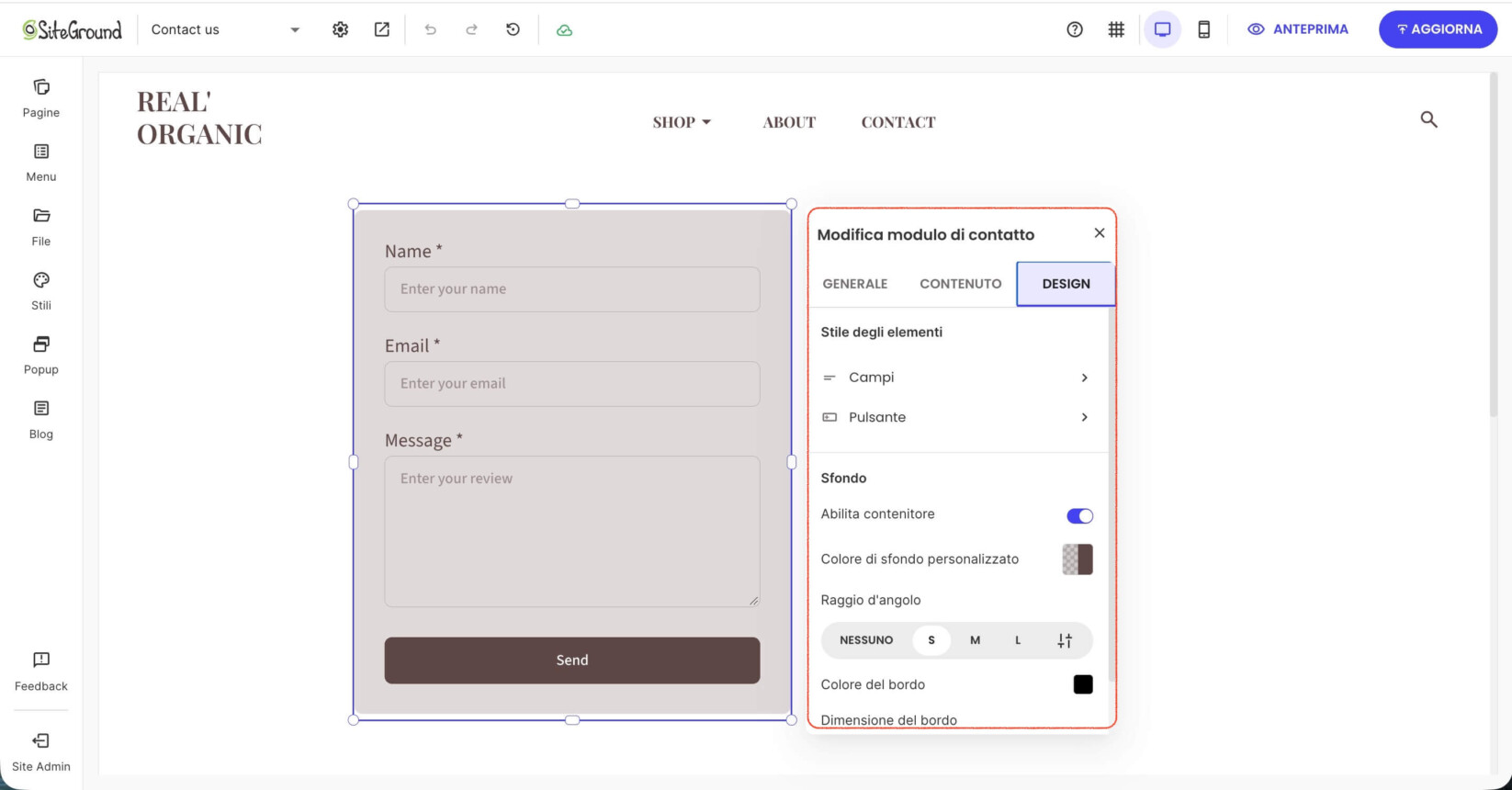Image resolution: width=1512 pixels, height=790 pixels.
Task: Expand the Pulsante style settings
Action: [956, 417]
